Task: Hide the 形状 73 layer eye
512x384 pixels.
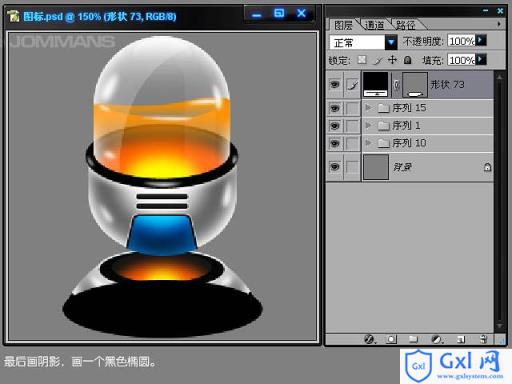Action: click(x=335, y=85)
